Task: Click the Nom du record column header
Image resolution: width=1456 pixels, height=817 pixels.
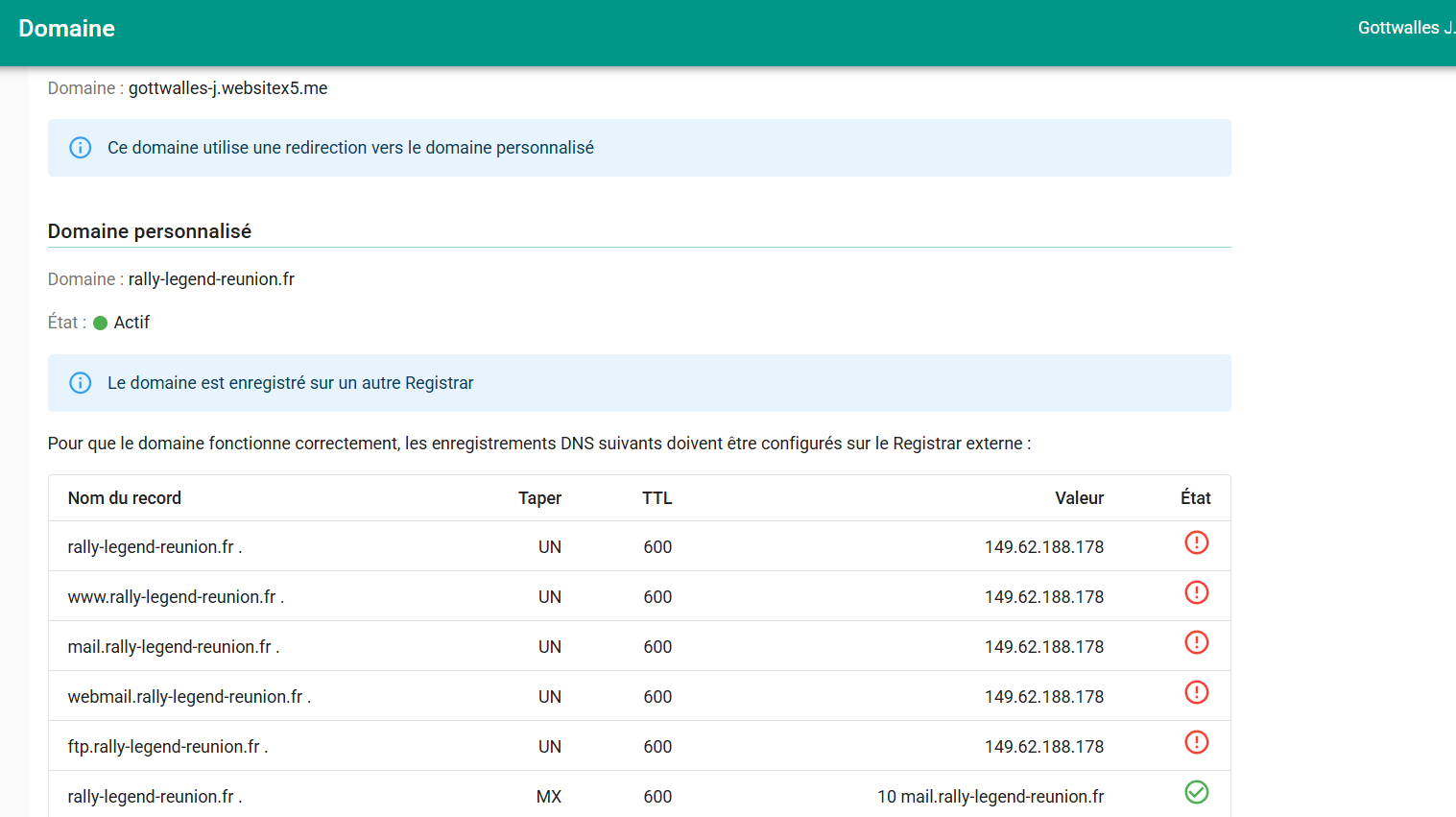Action: (125, 498)
